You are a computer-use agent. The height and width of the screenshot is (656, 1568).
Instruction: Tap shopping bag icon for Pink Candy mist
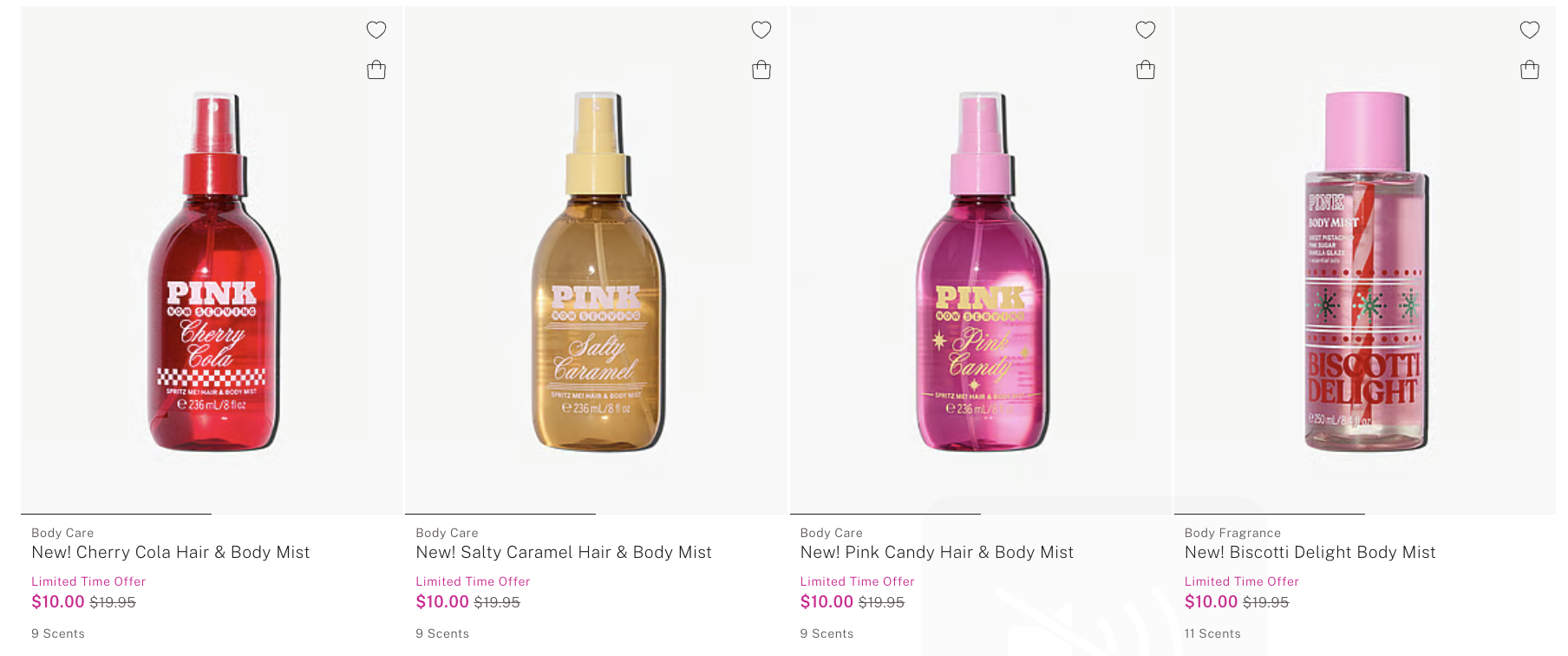1146,69
